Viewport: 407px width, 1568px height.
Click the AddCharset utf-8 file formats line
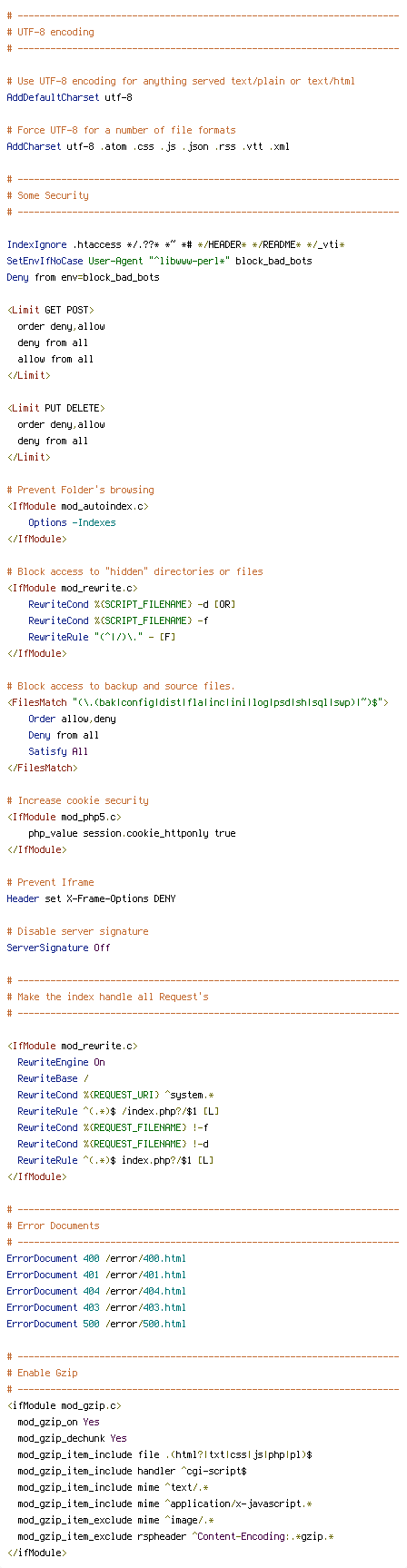[148, 146]
